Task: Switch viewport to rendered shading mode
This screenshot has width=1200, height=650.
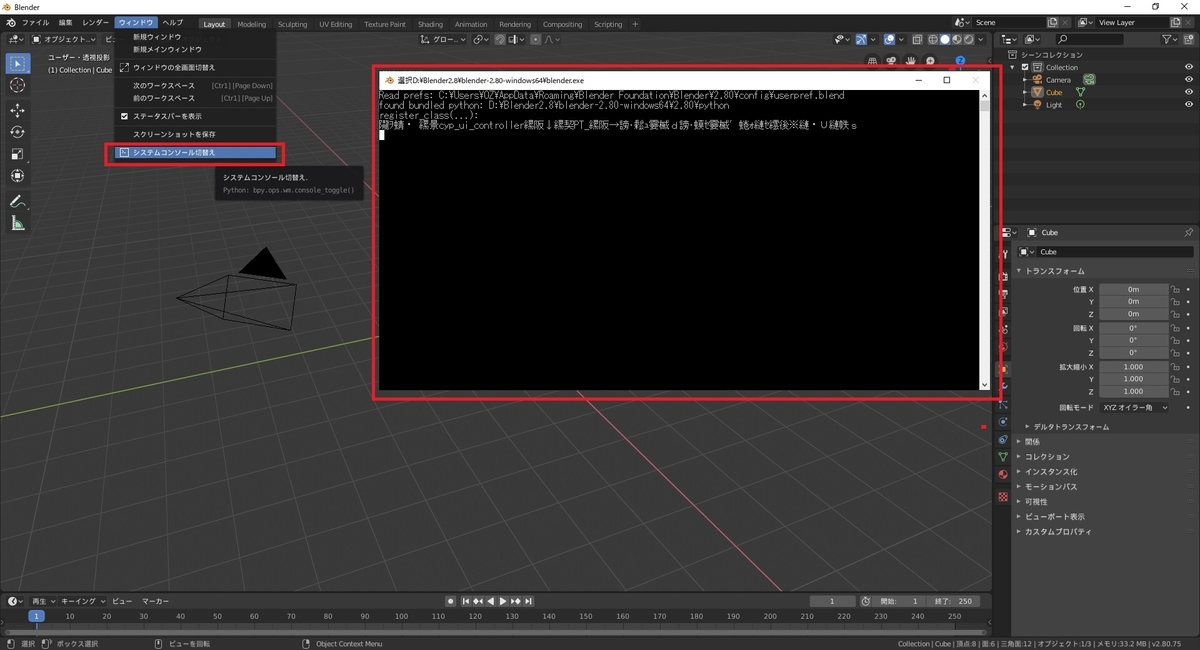Action: (968, 39)
